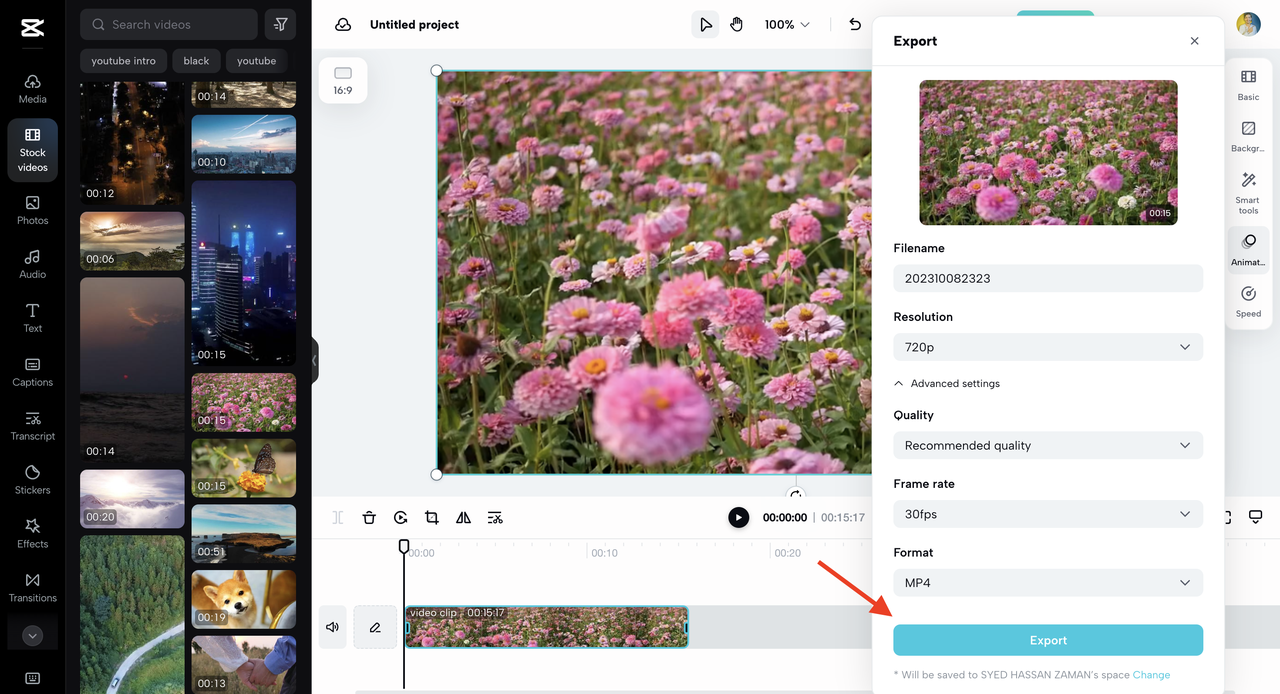This screenshot has height=694, width=1280.
Task: Click the delete trash icon in timeline toolbar
Action: (369, 517)
